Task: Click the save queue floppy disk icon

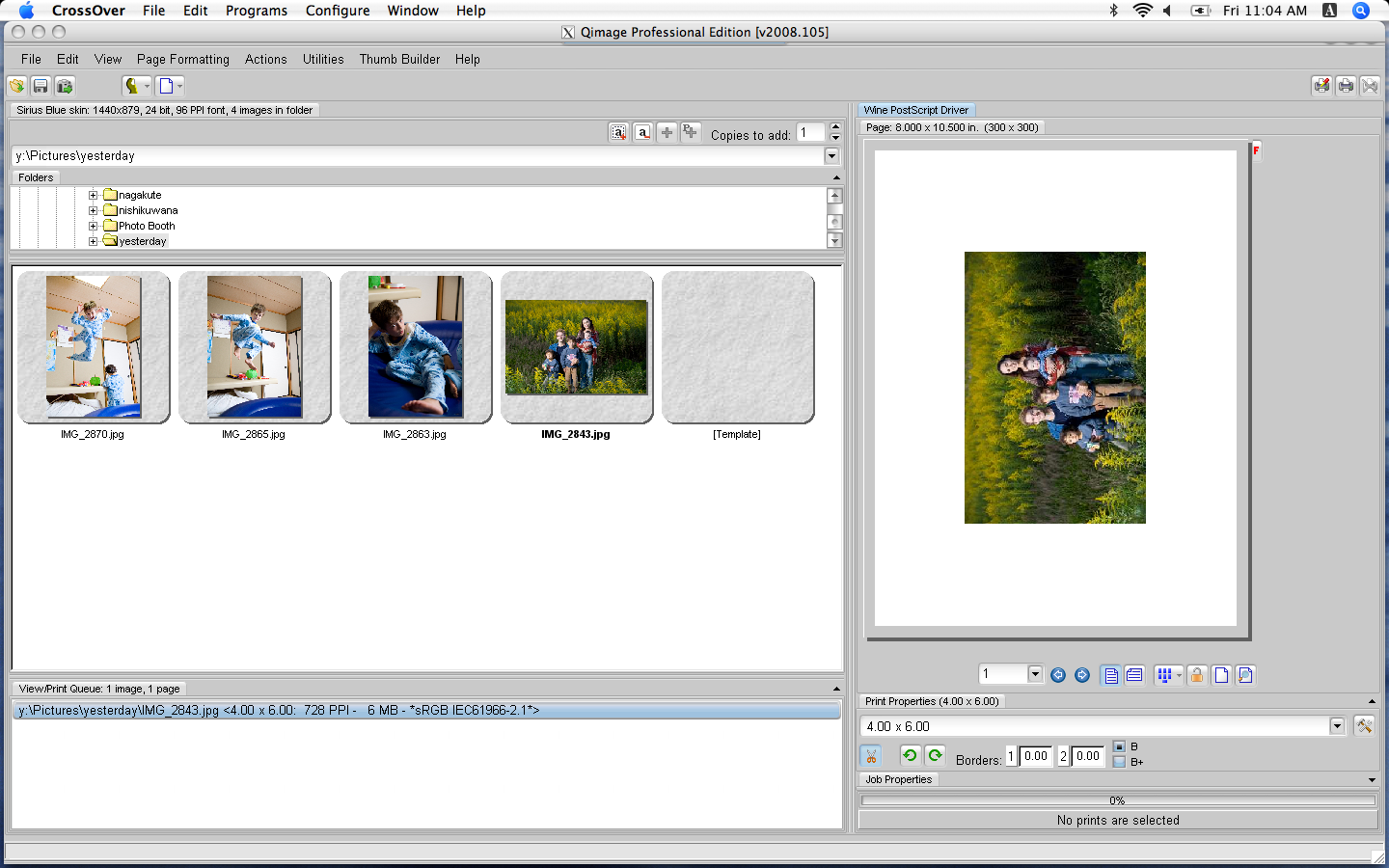Action: click(41, 86)
